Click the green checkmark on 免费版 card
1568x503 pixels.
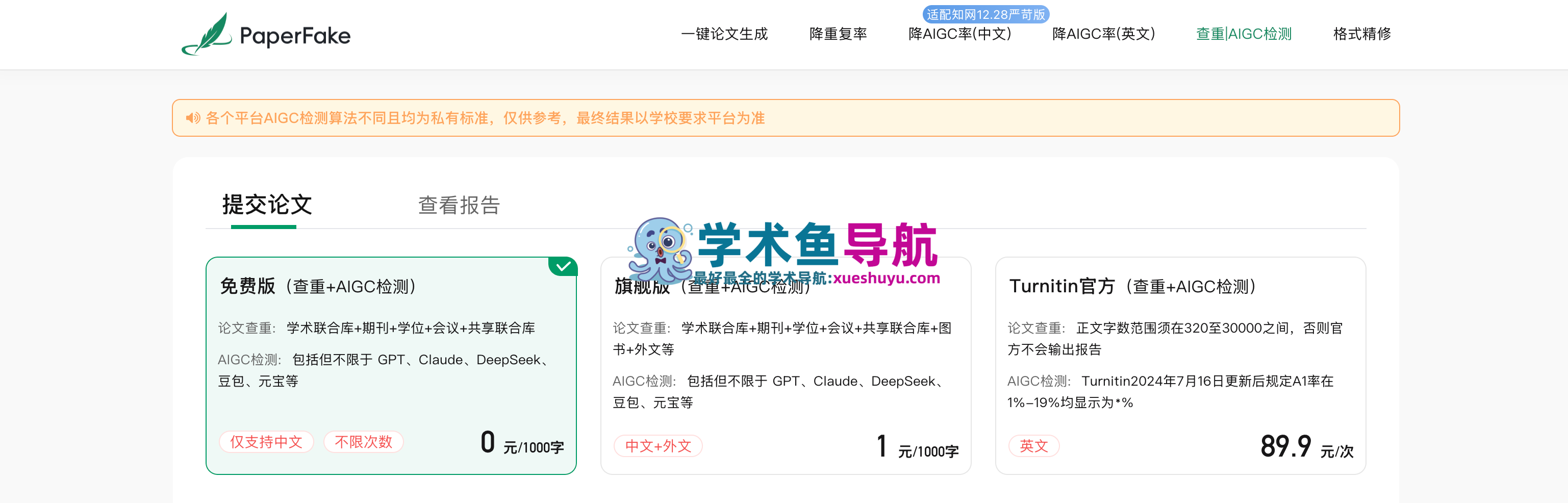563,266
